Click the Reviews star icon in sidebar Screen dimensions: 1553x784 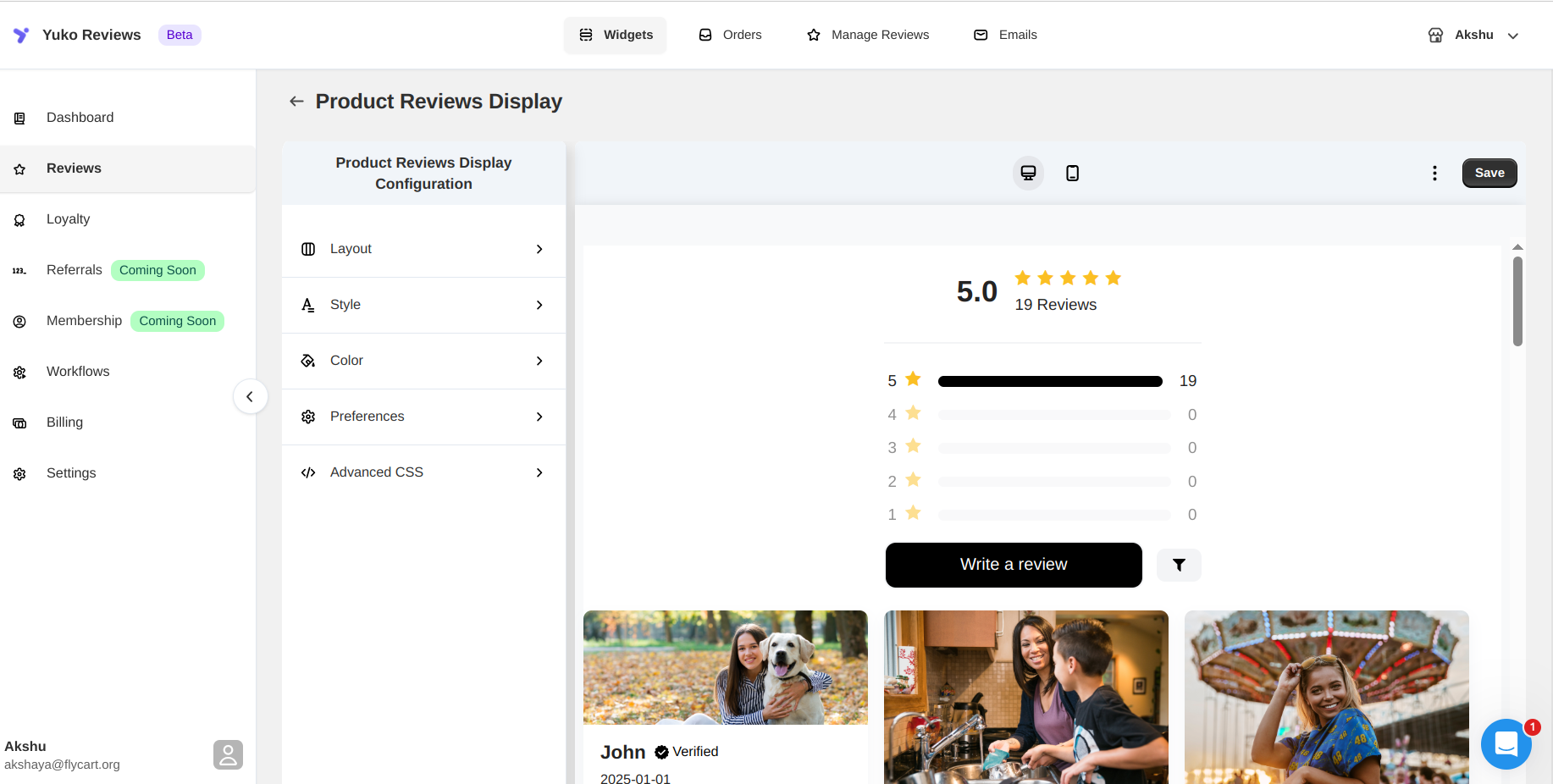(19, 169)
